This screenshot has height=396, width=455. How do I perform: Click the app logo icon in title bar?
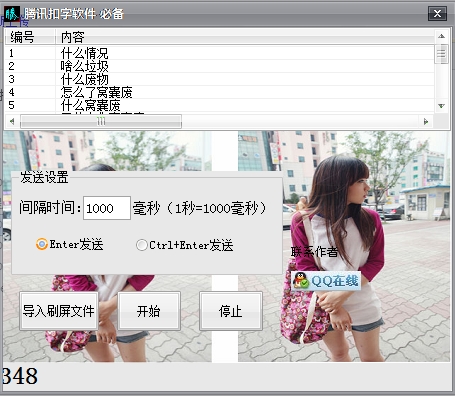(12, 14)
